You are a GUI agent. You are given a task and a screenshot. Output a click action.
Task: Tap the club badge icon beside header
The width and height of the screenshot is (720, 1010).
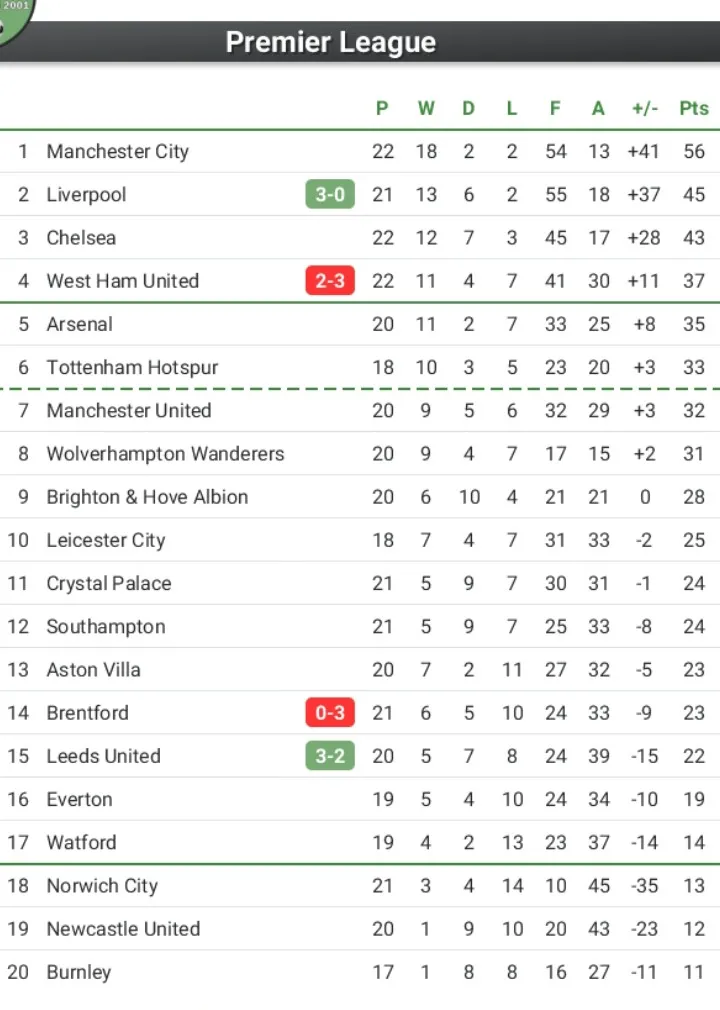14,19
